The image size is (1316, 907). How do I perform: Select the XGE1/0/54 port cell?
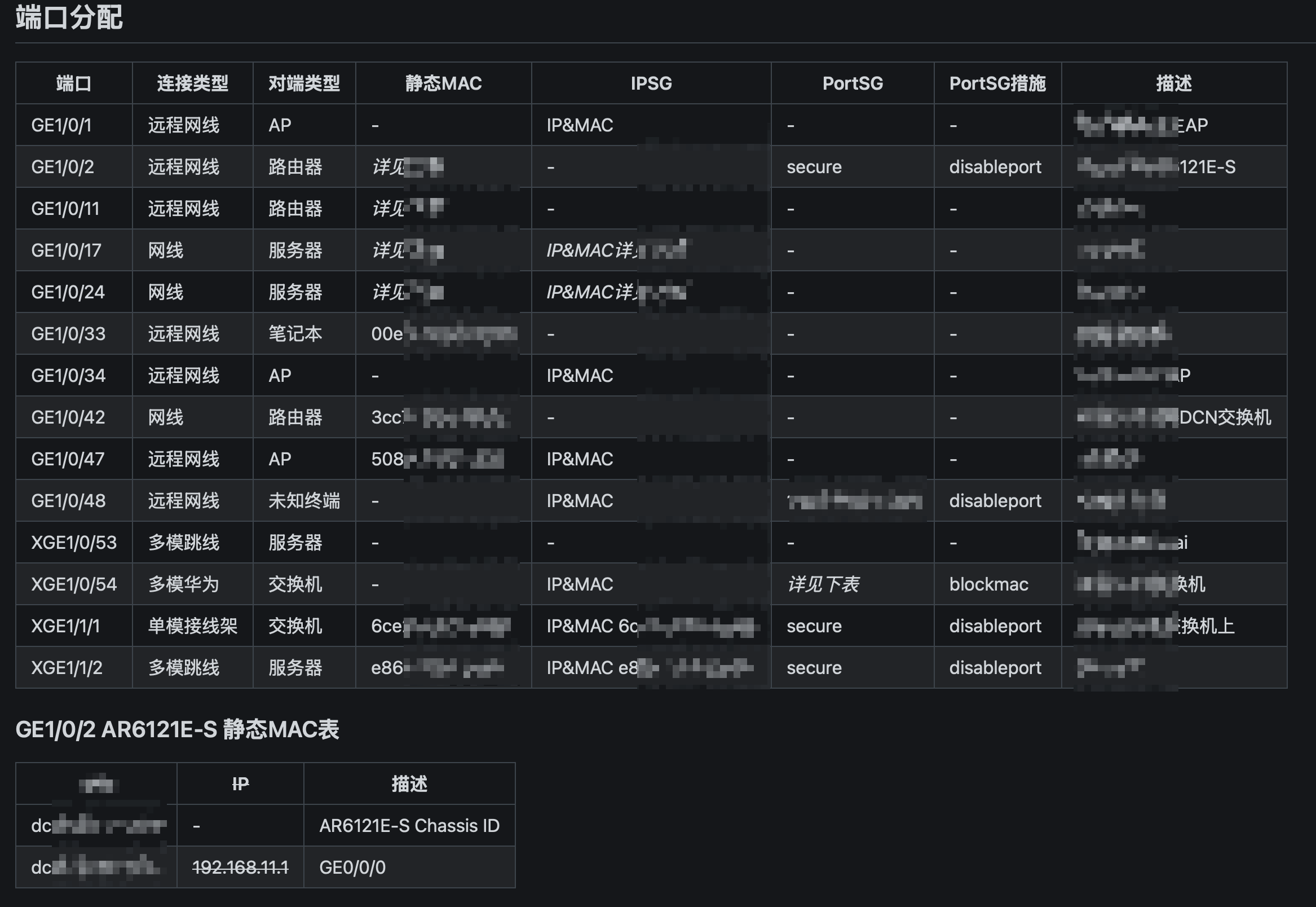[74, 584]
